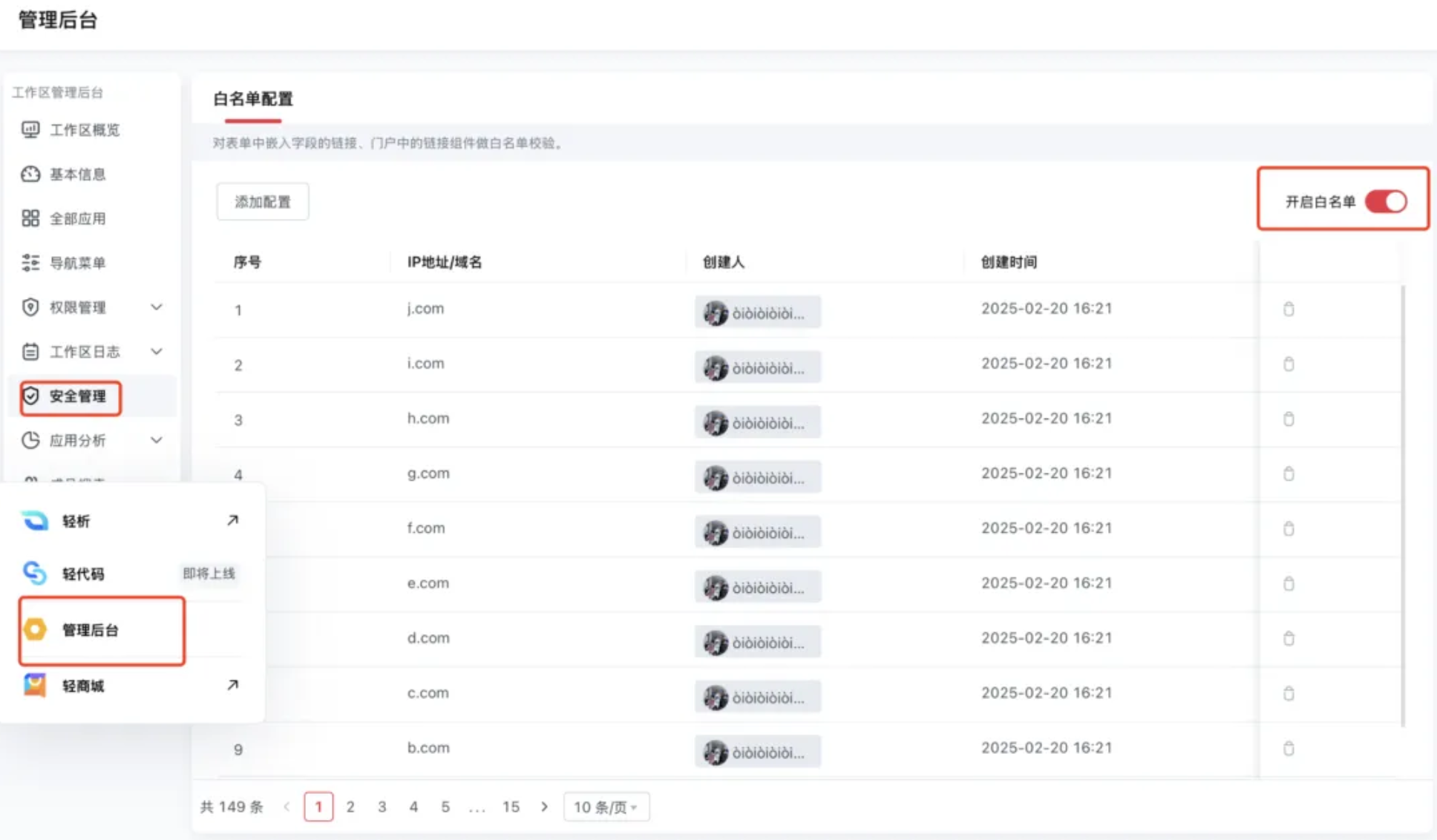Click the IP地址/域名 column header
1437x840 pixels.
[445, 262]
